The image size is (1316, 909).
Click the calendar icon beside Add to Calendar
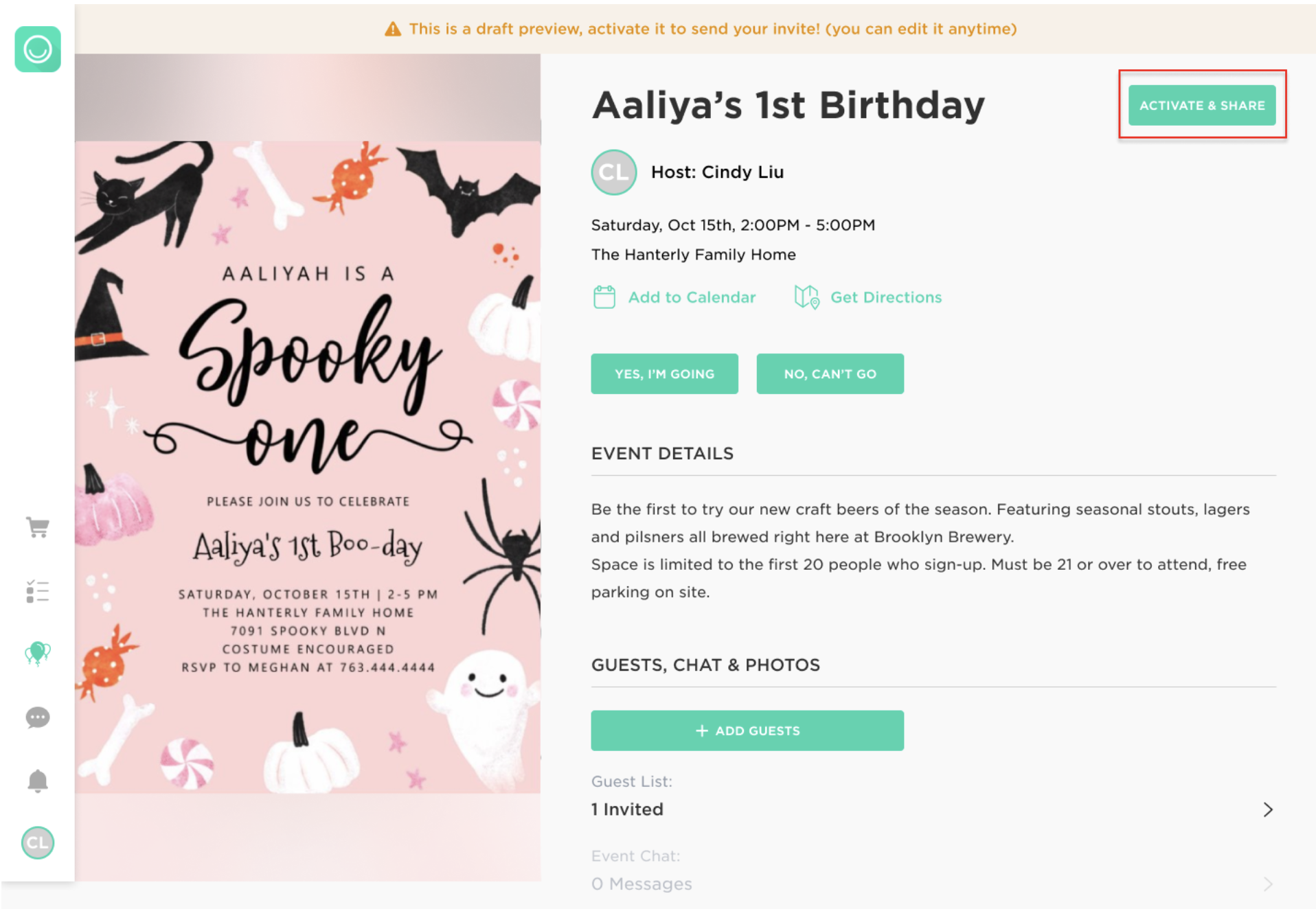(604, 297)
